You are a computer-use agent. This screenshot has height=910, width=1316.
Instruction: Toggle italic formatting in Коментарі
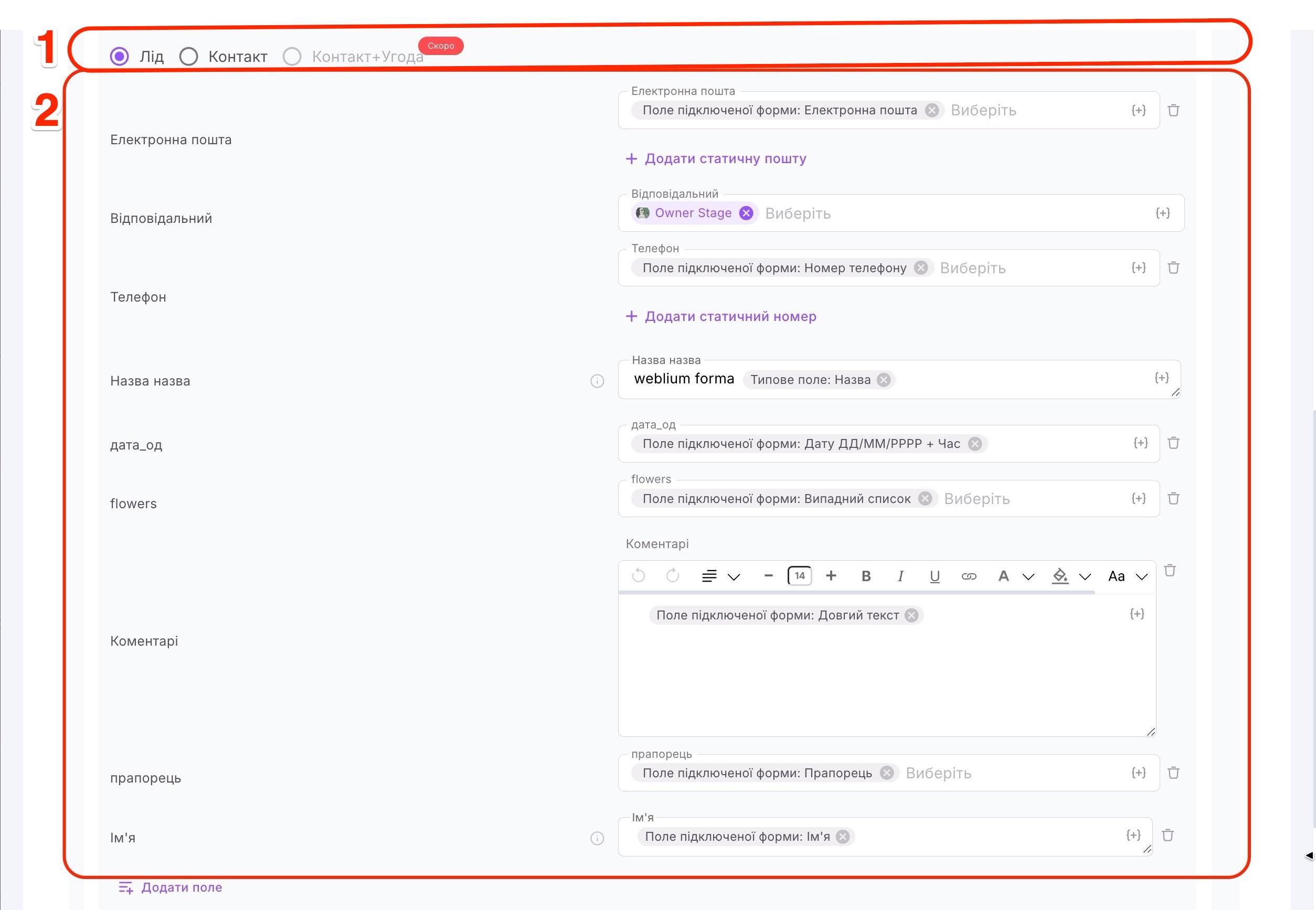900,576
